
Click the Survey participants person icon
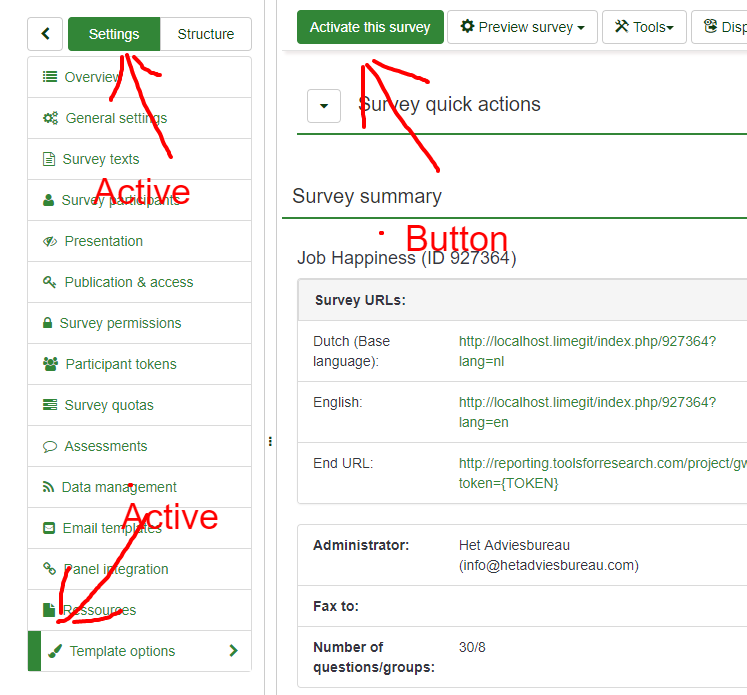48,200
